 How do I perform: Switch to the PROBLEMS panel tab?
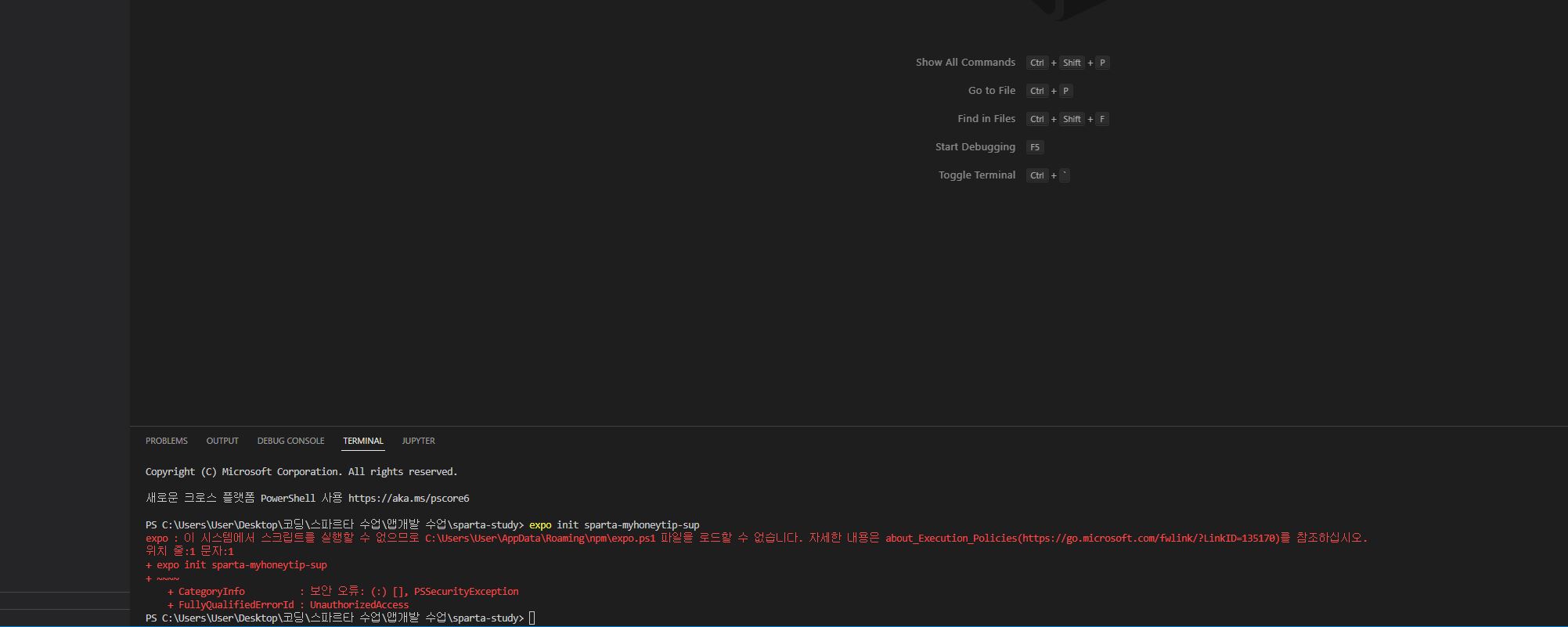pyautogui.click(x=166, y=441)
